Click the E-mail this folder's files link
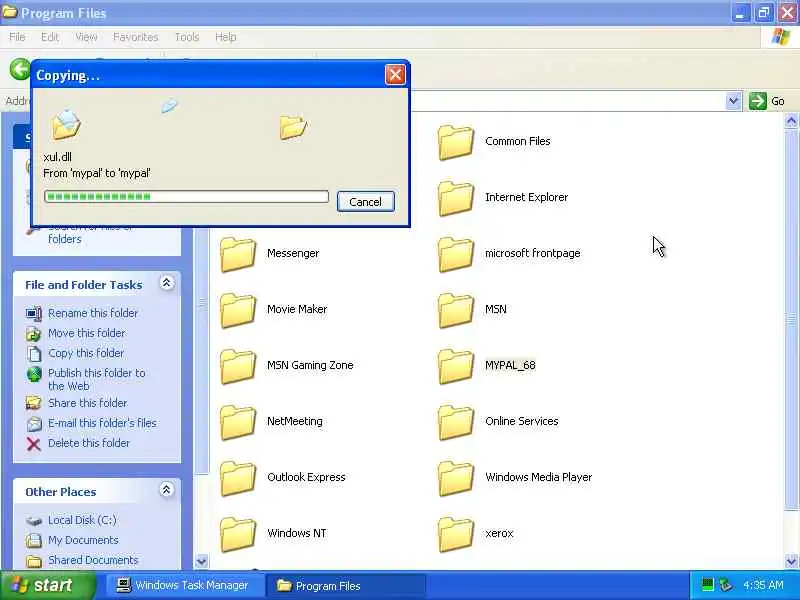This screenshot has height=600, width=800. click(102, 423)
